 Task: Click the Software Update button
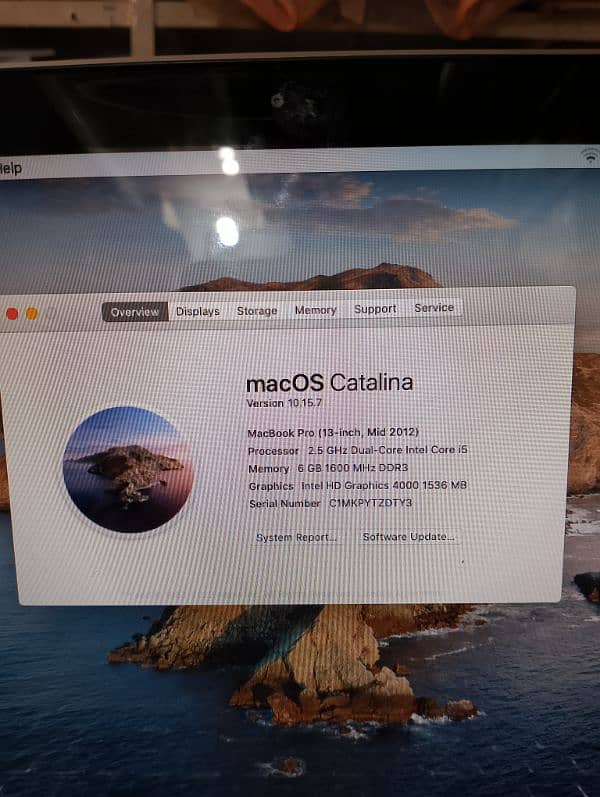click(408, 537)
